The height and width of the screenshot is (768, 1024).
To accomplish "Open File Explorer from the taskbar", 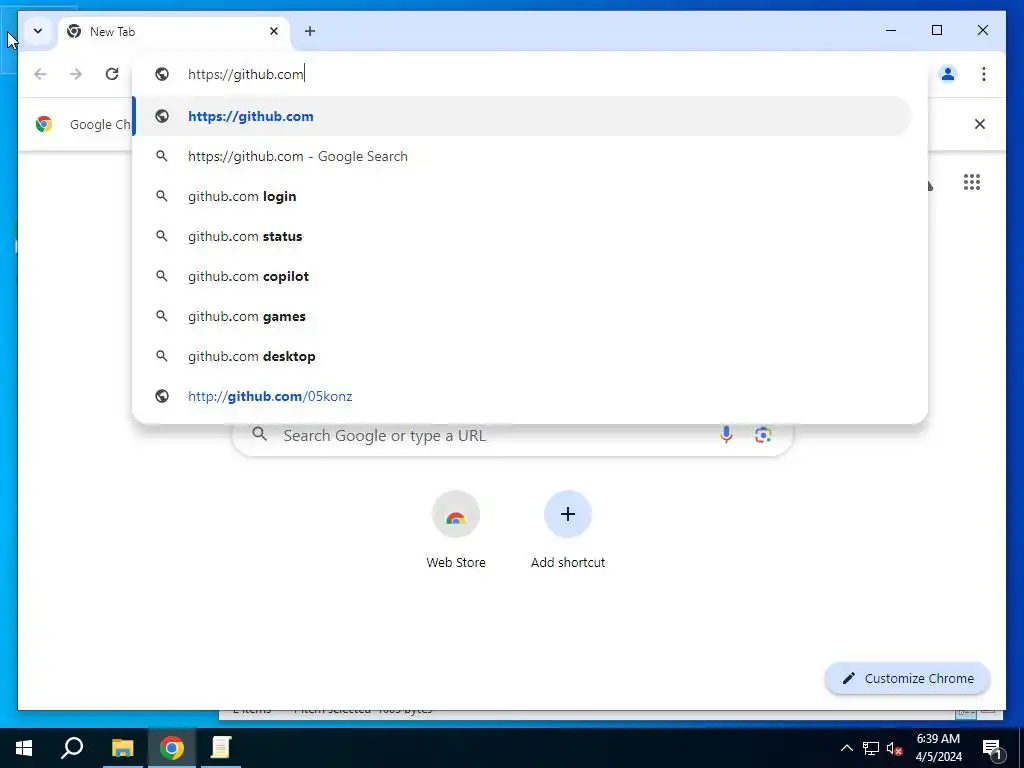I will [x=122, y=748].
